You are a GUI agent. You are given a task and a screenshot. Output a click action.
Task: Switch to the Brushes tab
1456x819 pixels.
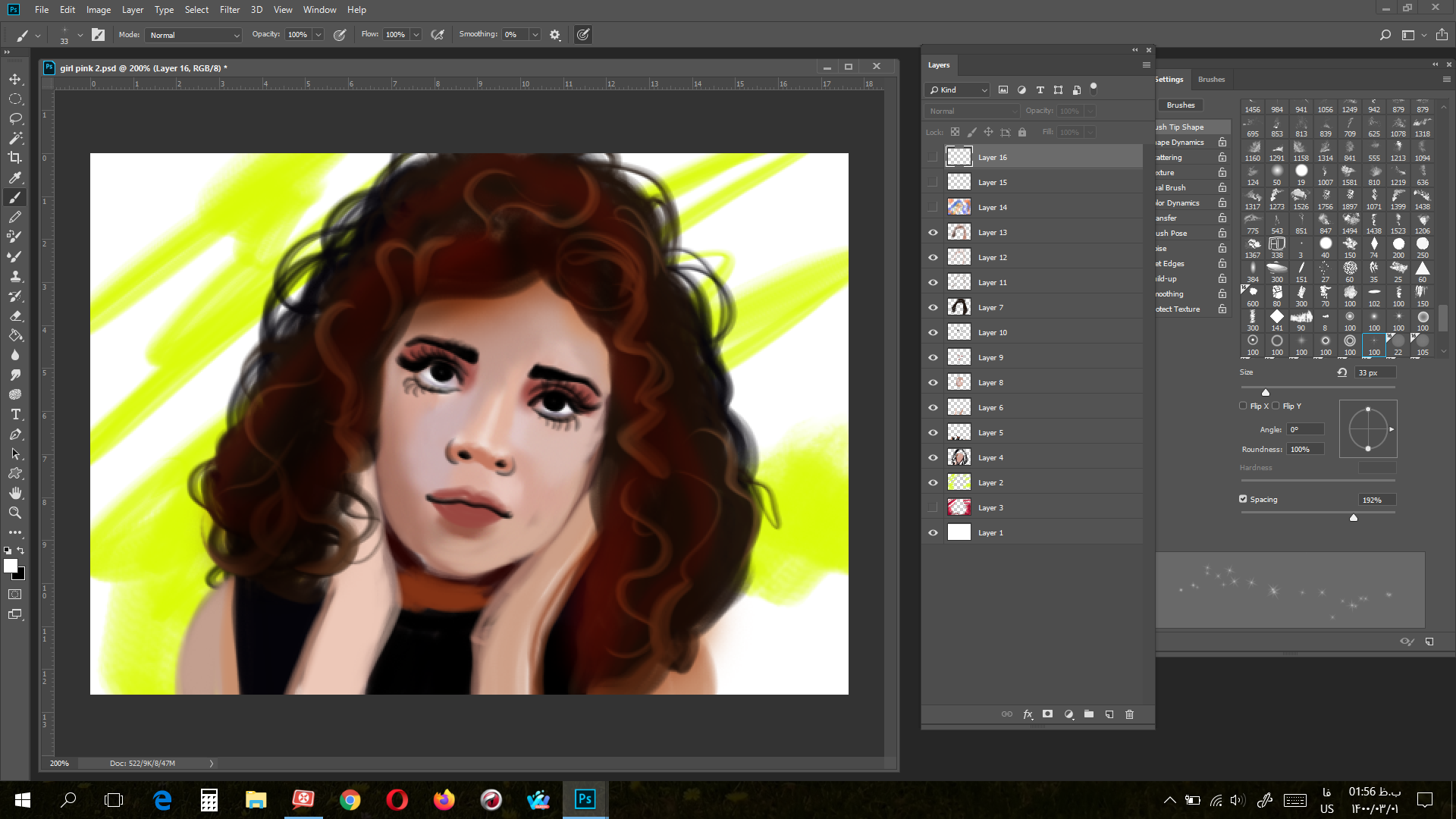(x=1211, y=80)
